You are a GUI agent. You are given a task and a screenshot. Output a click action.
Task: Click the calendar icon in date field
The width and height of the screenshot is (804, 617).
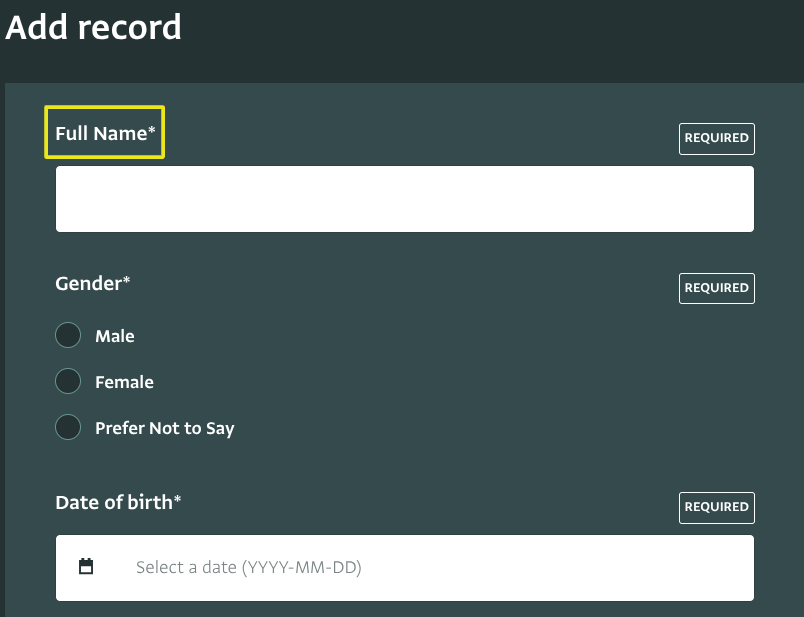click(x=86, y=567)
